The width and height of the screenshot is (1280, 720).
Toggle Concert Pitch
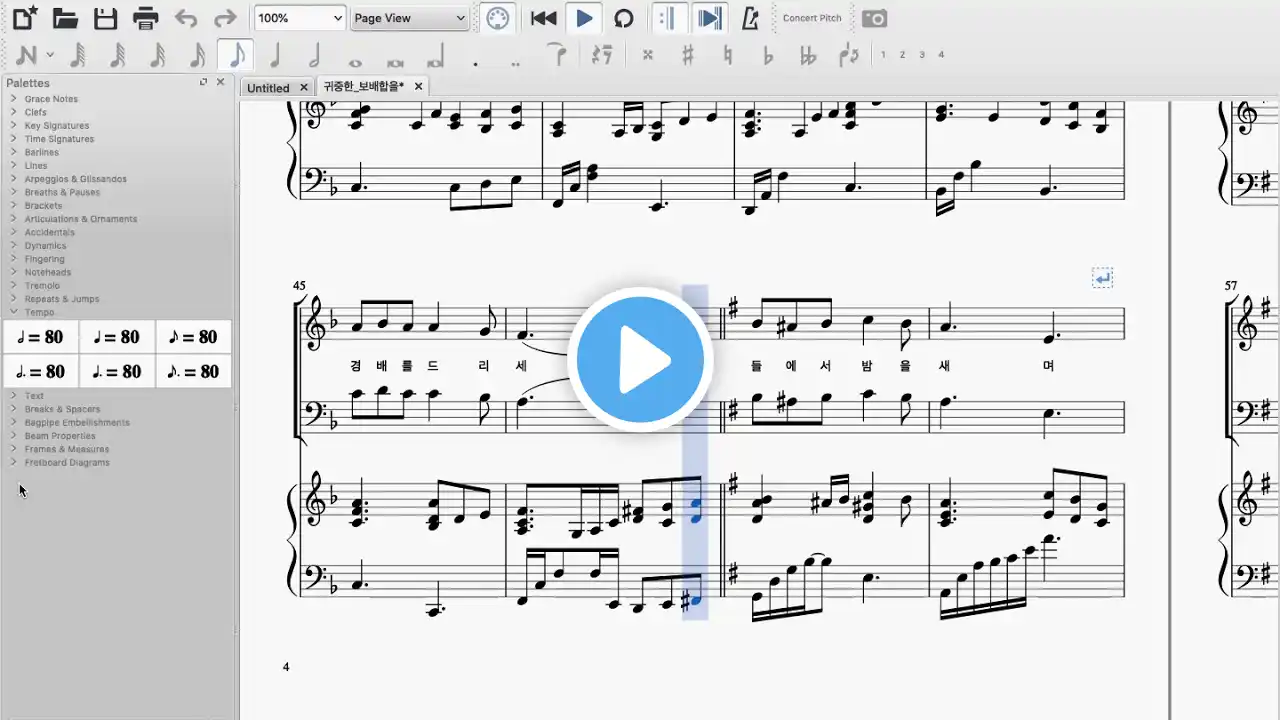(812, 18)
